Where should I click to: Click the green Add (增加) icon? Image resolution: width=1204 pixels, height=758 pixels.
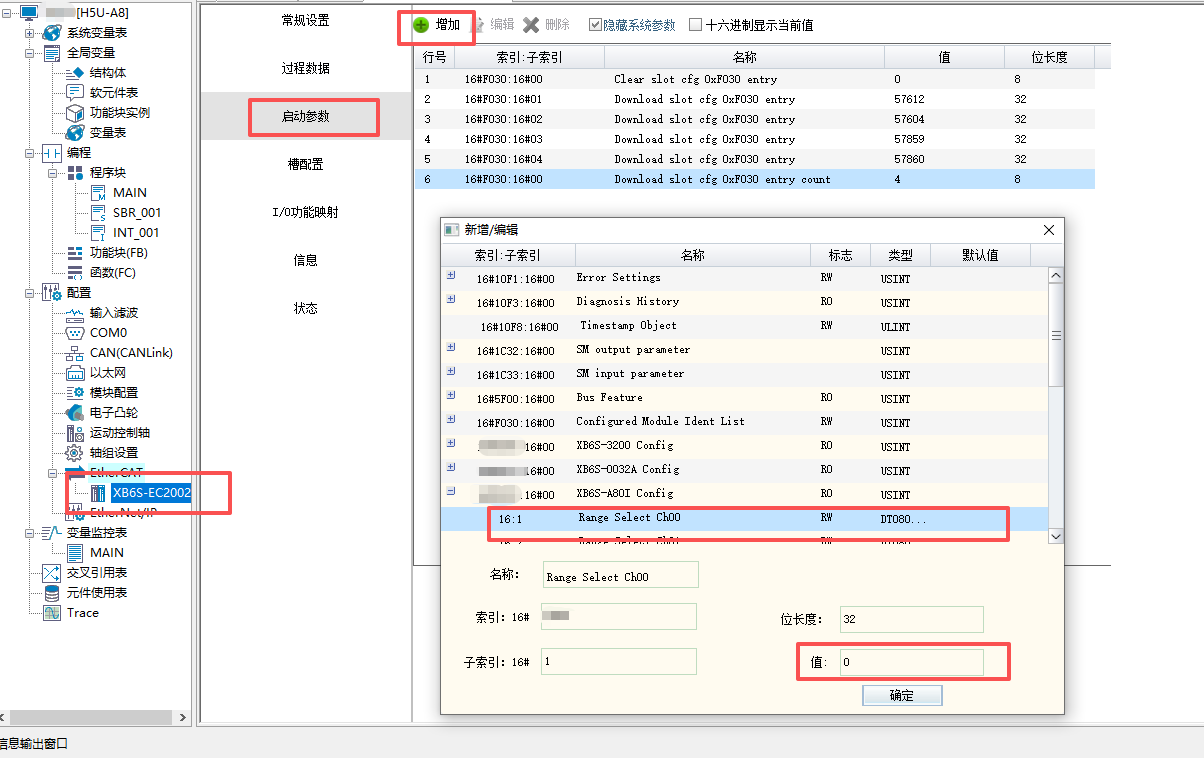(x=421, y=25)
